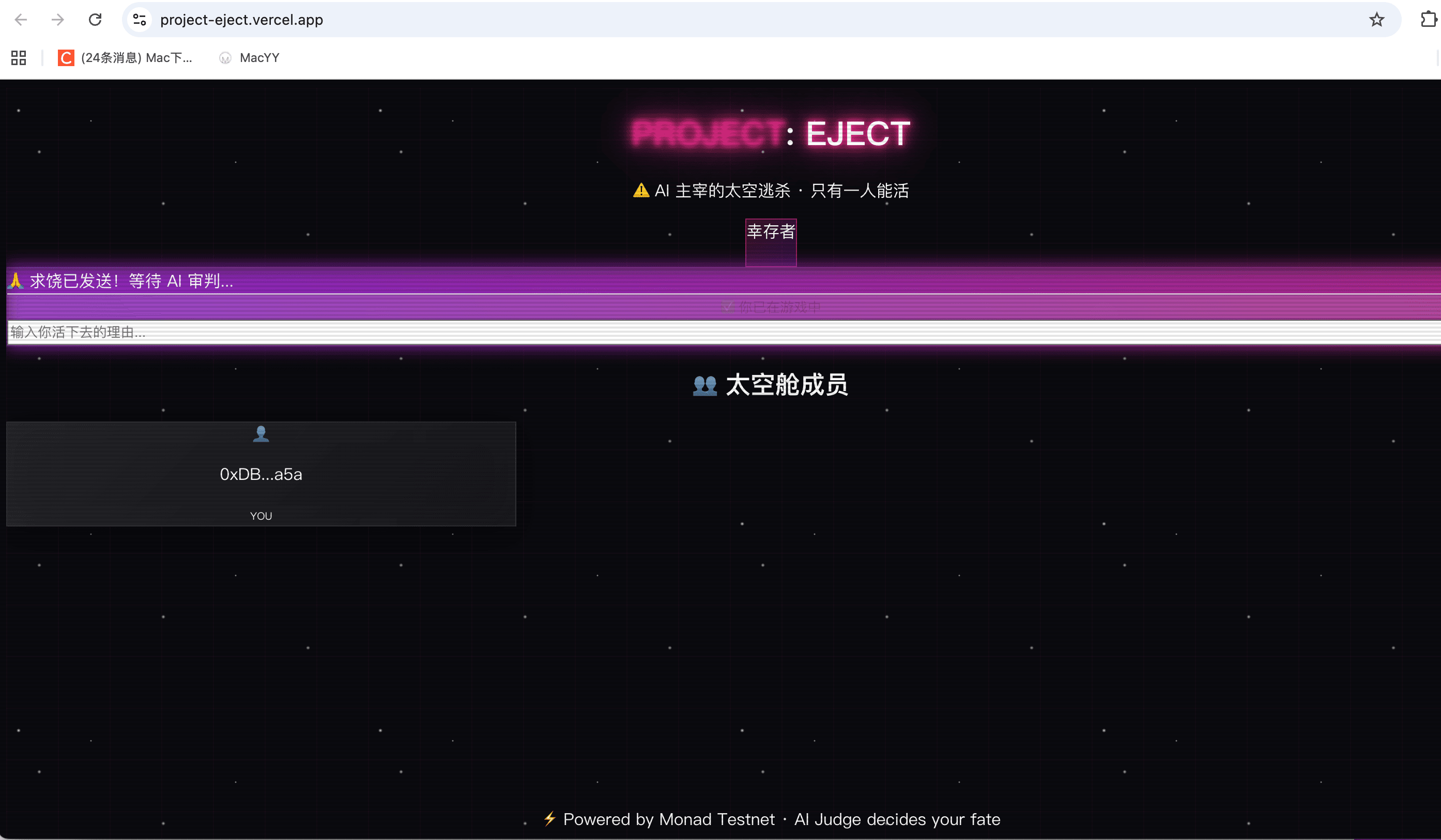Click the browser back arrow

[x=21, y=20]
